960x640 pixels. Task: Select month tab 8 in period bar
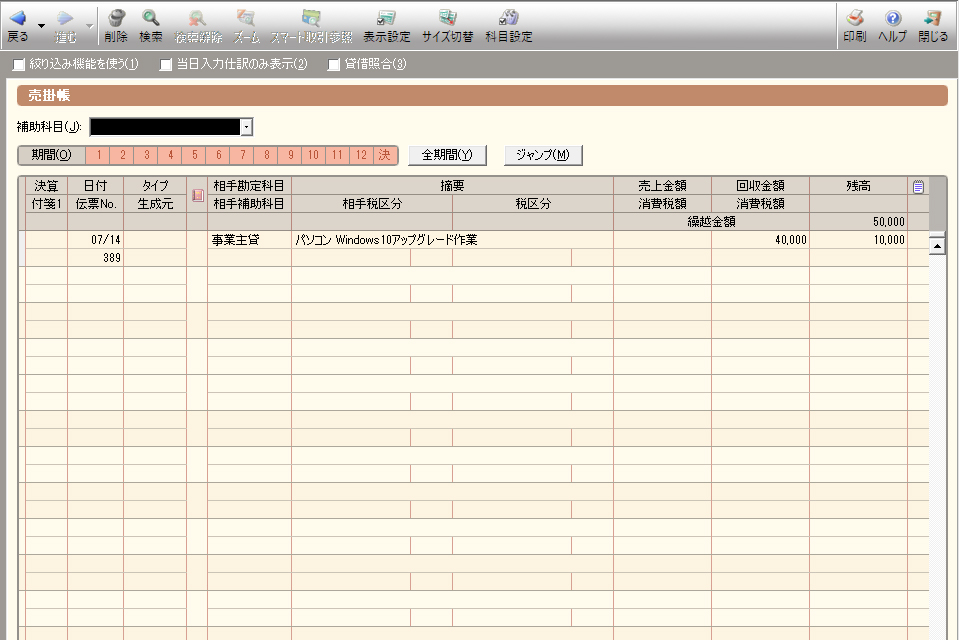(266, 155)
